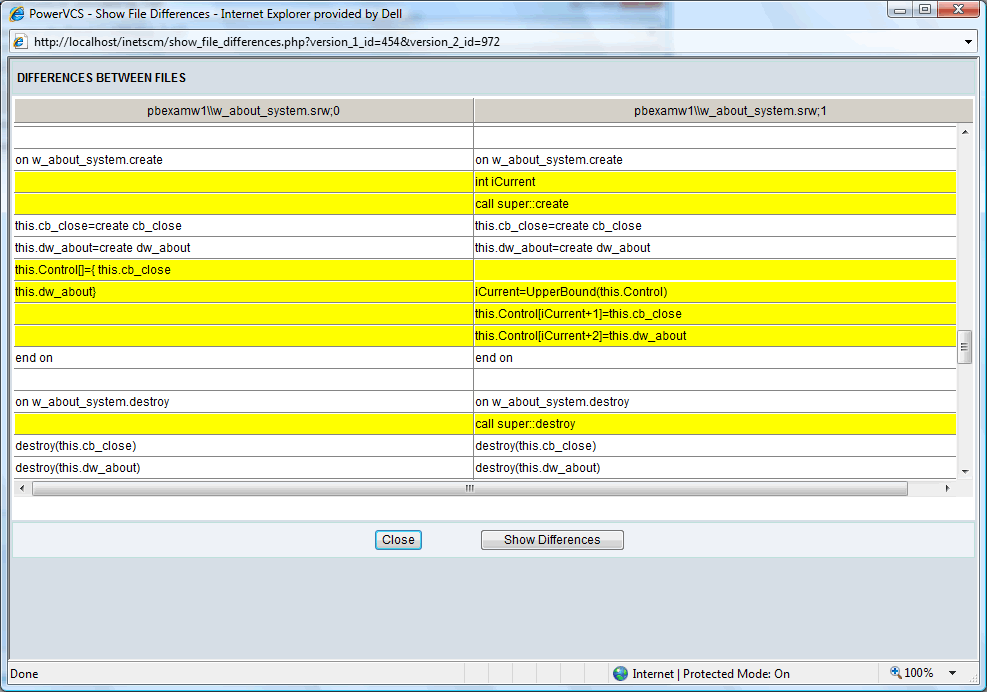Click 'on w_about_system.destroy' in the srw;1 column

(x=552, y=402)
